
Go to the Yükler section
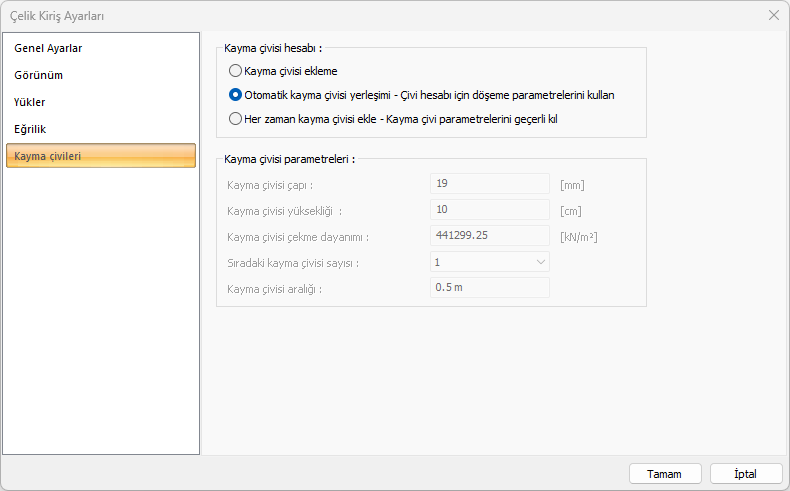click(30, 102)
